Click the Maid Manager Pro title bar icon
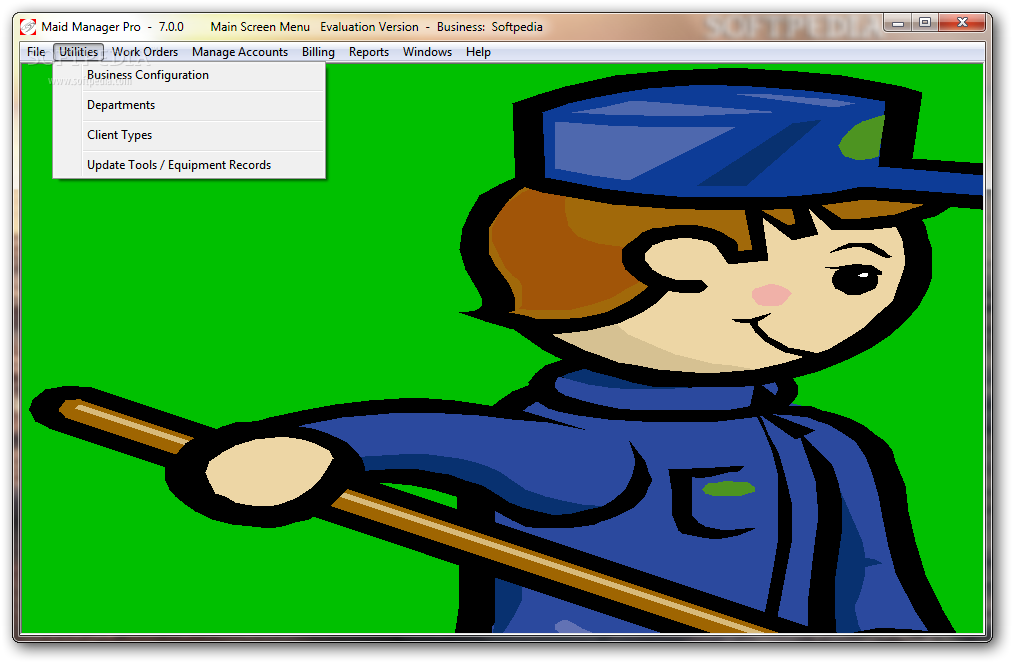The width and height of the screenshot is (1013, 663). click(x=28, y=26)
